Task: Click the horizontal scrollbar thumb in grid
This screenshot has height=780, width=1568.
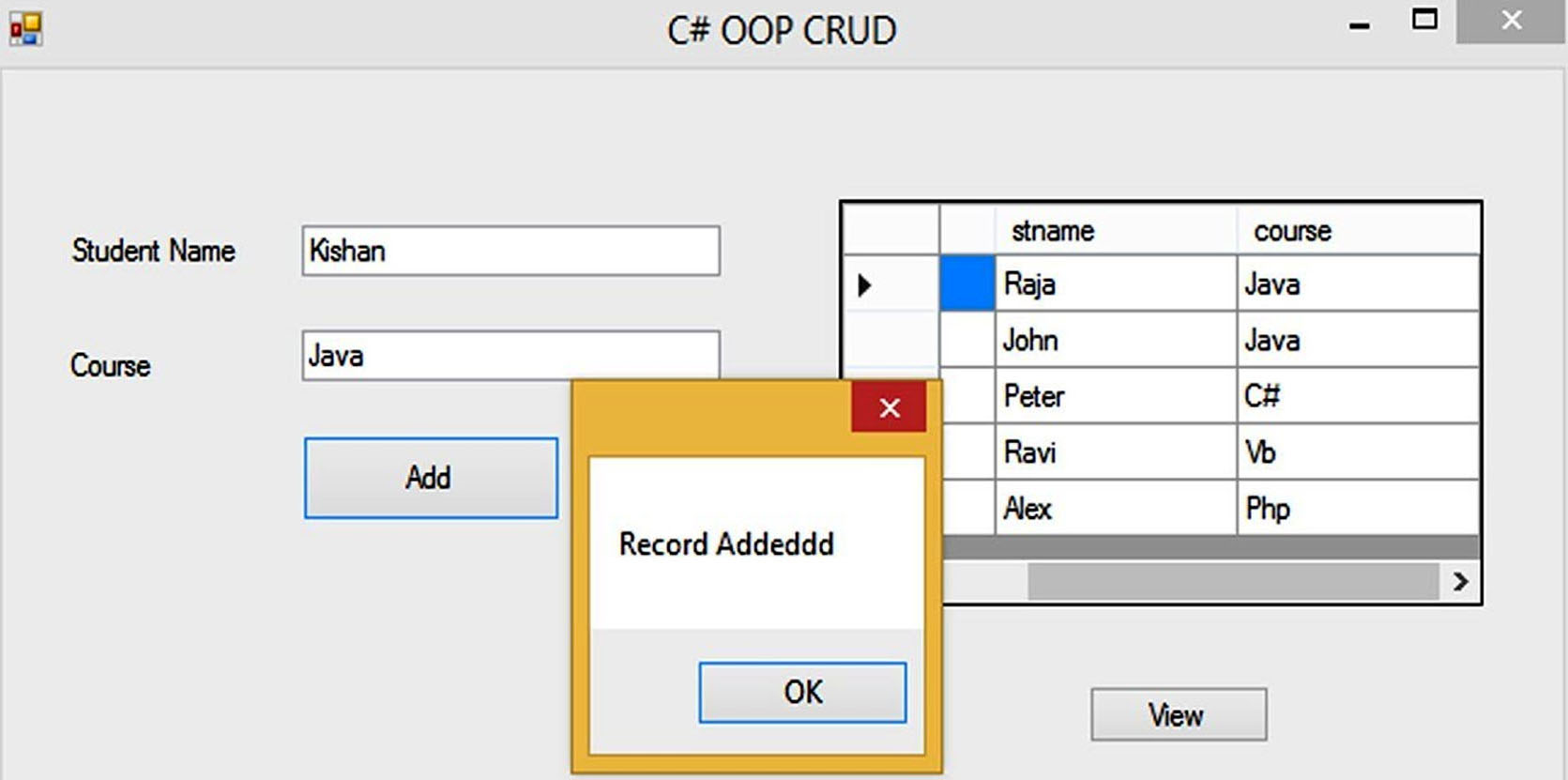Action: pos(1233,582)
